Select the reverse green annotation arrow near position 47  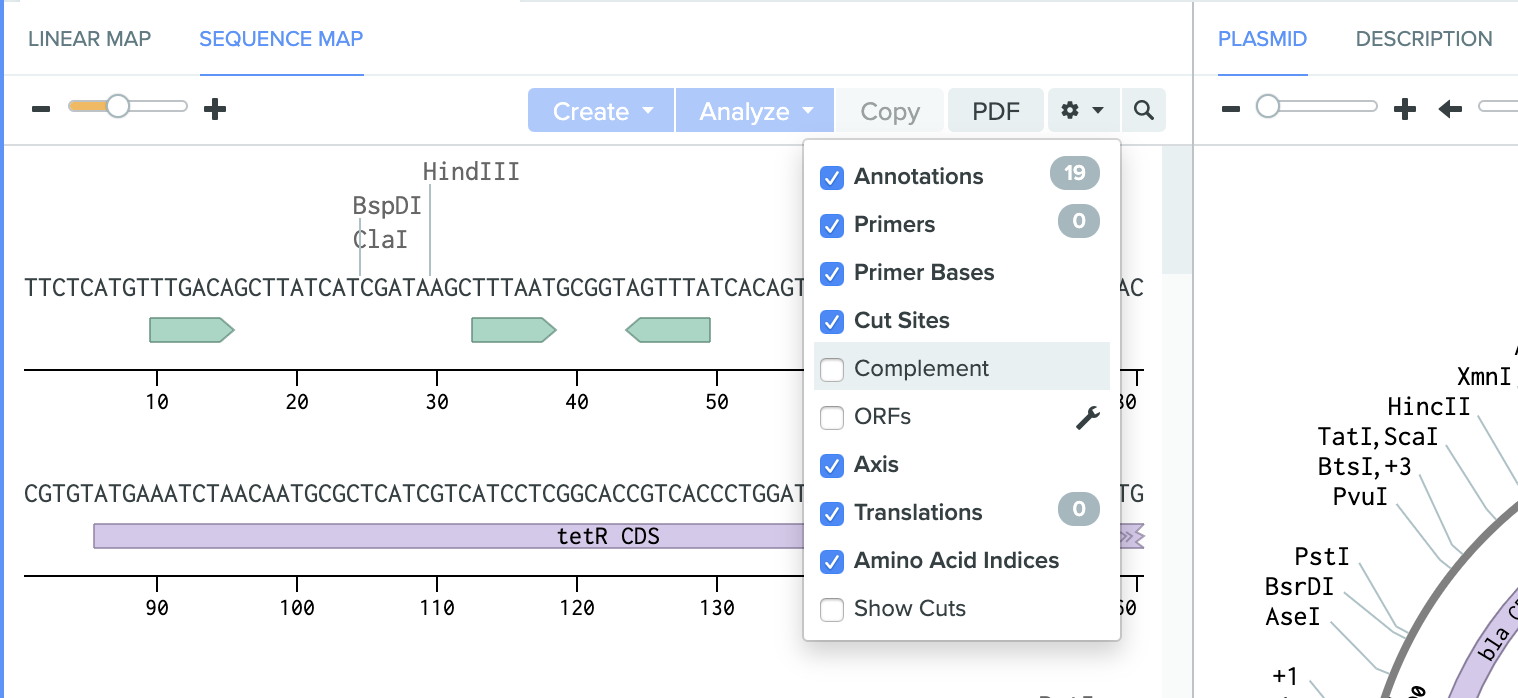668,330
